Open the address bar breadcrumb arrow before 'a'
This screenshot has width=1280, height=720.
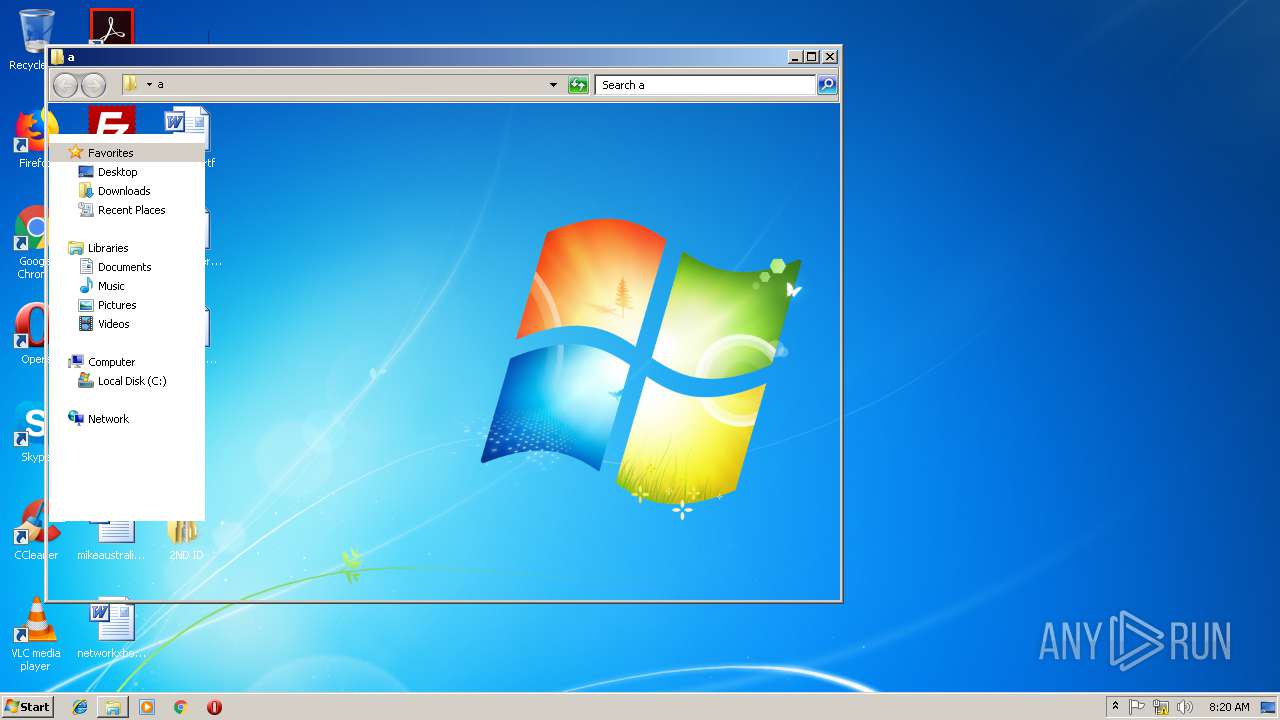[x=149, y=85]
